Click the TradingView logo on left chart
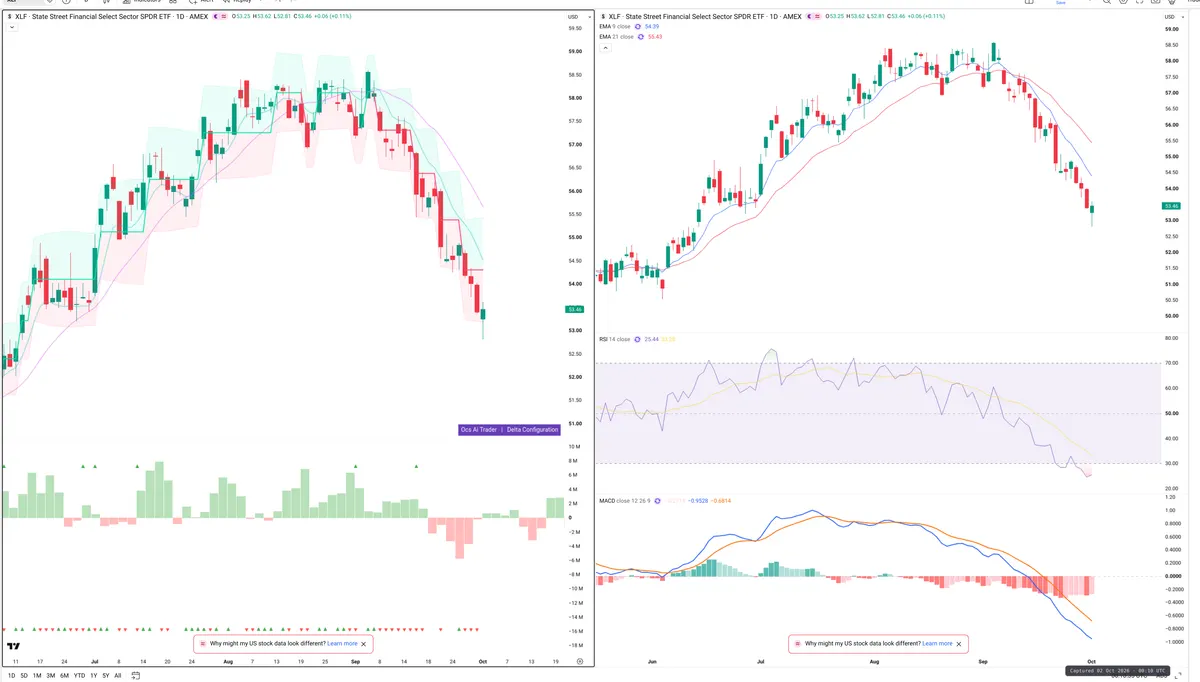Screen dimensions: 1200x682 [x=13, y=646]
